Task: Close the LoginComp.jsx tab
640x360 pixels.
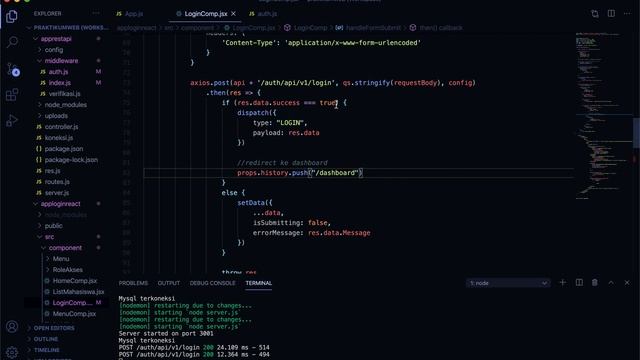Action: (233, 13)
